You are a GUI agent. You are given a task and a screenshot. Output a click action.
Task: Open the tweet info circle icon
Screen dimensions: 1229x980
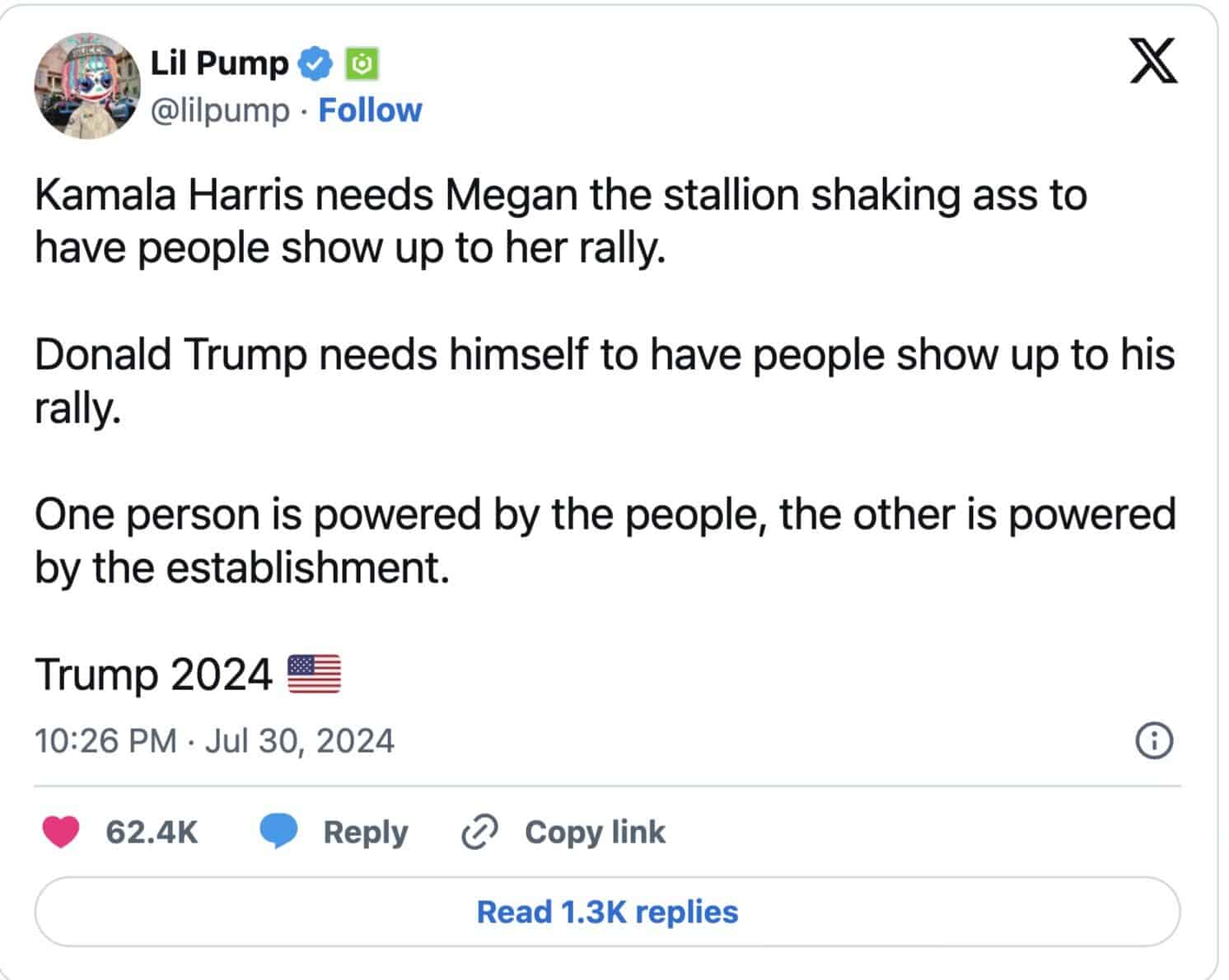1154,740
